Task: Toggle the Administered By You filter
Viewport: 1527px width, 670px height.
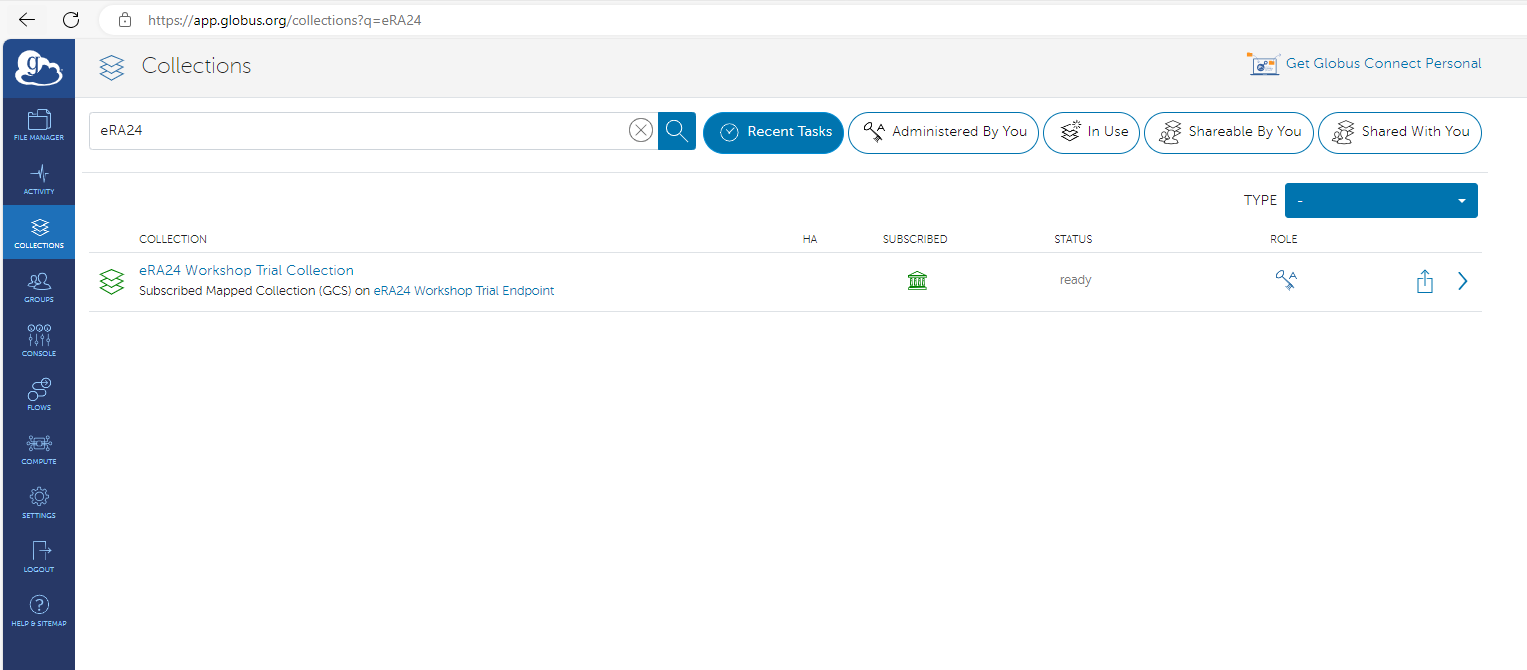Action: [944, 132]
